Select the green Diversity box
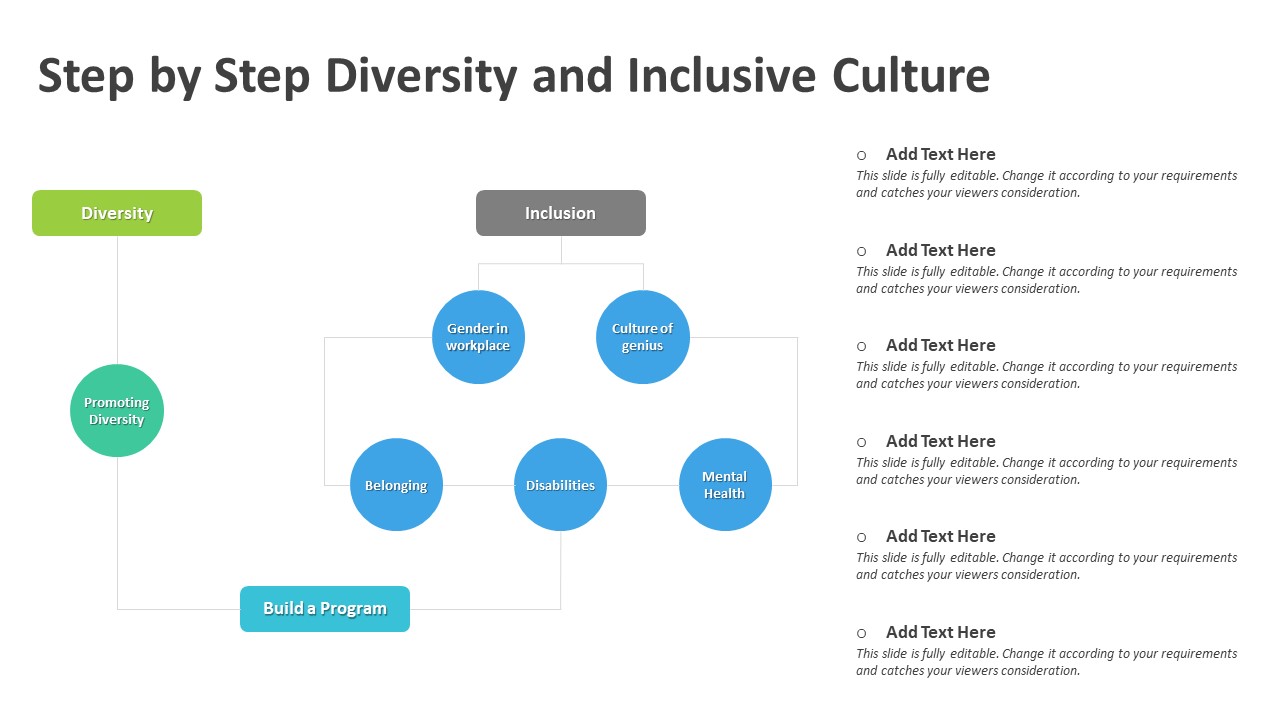 click(117, 213)
